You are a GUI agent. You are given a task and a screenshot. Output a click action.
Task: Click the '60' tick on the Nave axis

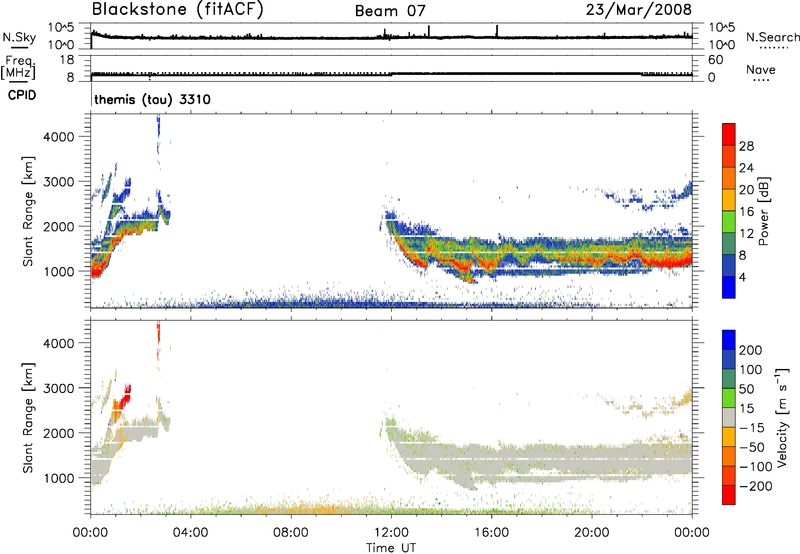pos(716,60)
